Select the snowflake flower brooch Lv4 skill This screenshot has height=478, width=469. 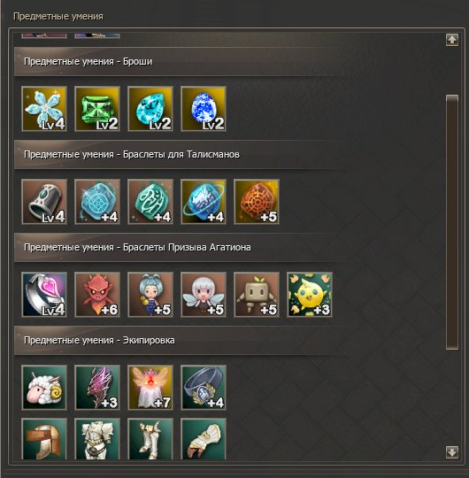(44, 109)
